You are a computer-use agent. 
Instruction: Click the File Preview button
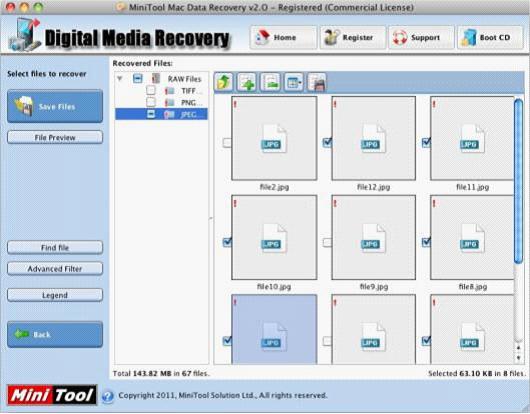[x=55, y=138]
